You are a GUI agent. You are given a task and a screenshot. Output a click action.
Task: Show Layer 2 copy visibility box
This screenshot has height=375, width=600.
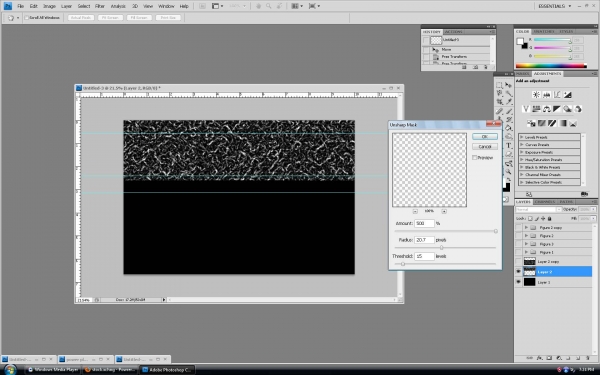coord(519,262)
